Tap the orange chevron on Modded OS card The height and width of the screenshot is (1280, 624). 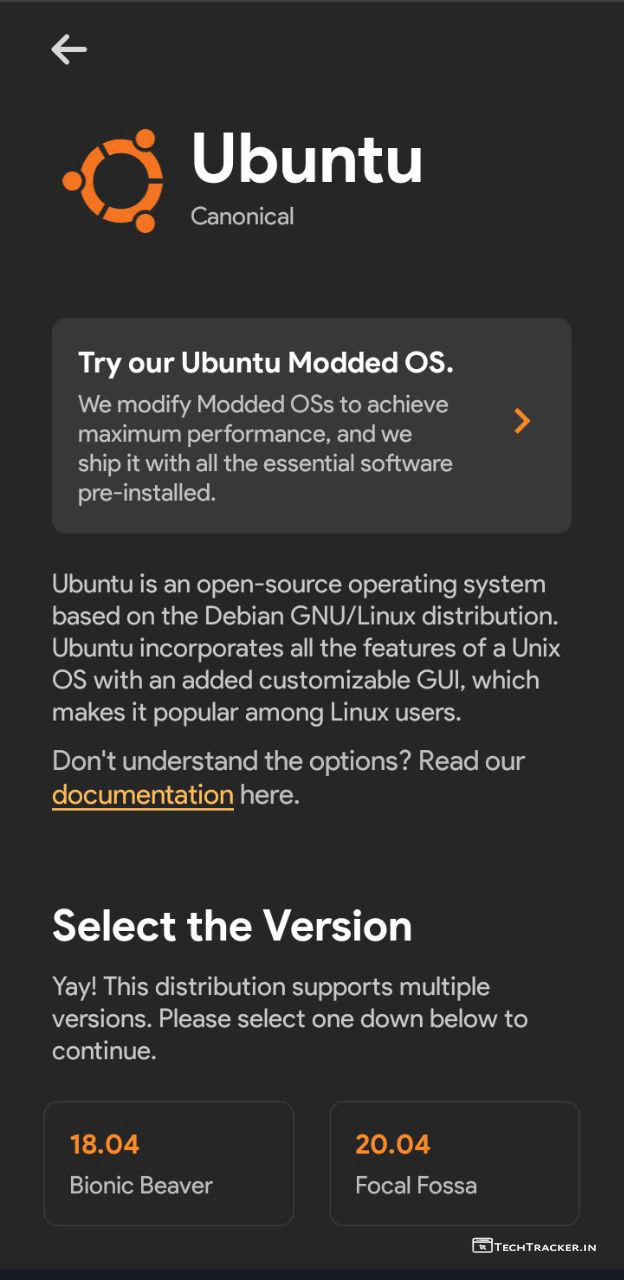click(x=521, y=421)
